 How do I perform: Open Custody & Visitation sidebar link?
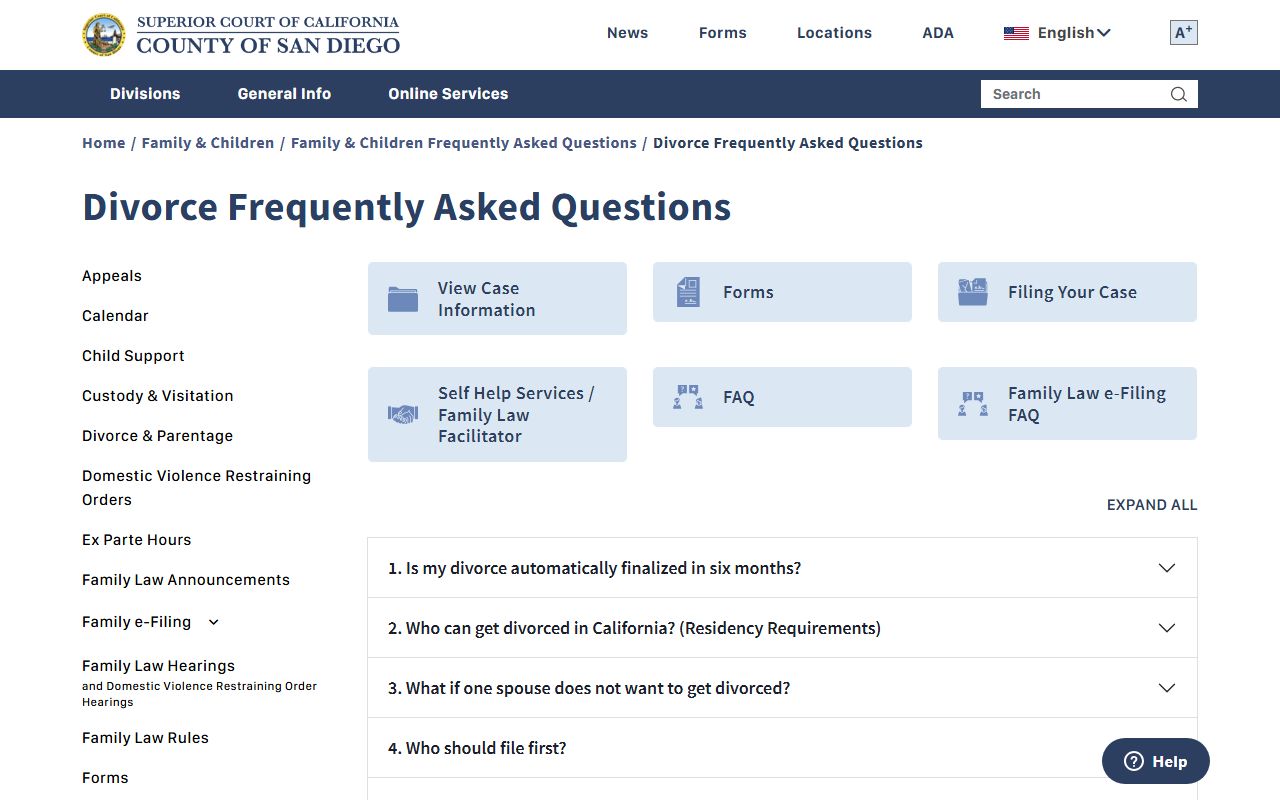(x=158, y=396)
